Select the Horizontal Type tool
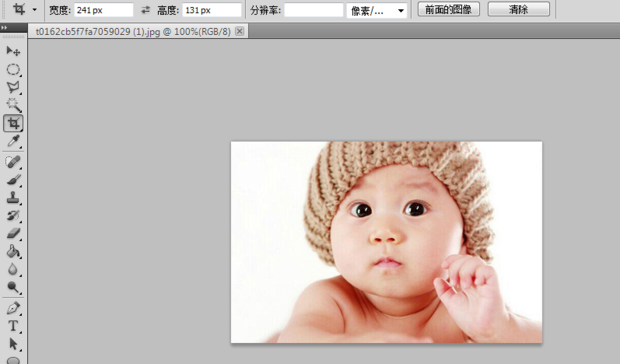Image resolution: width=620 pixels, height=364 pixels. click(x=13, y=326)
